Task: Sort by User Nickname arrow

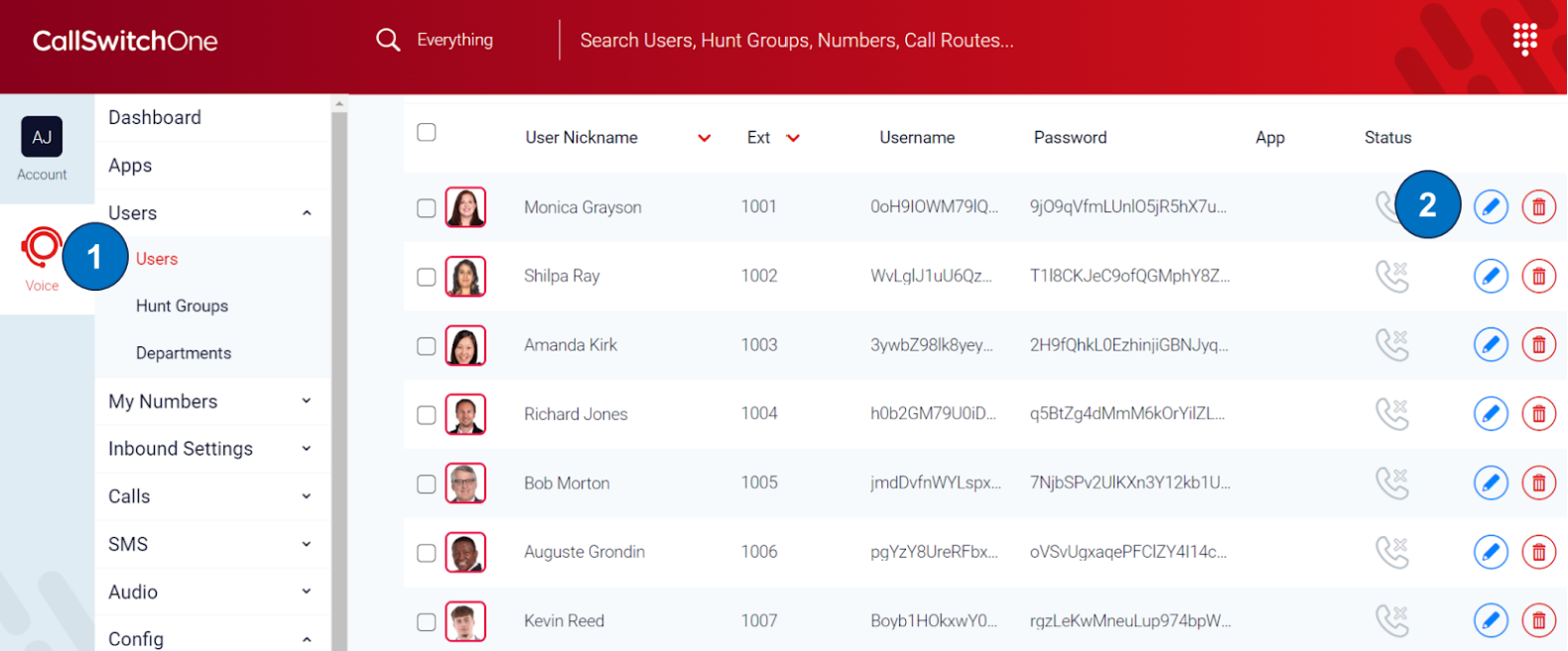Action: (705, 138)
